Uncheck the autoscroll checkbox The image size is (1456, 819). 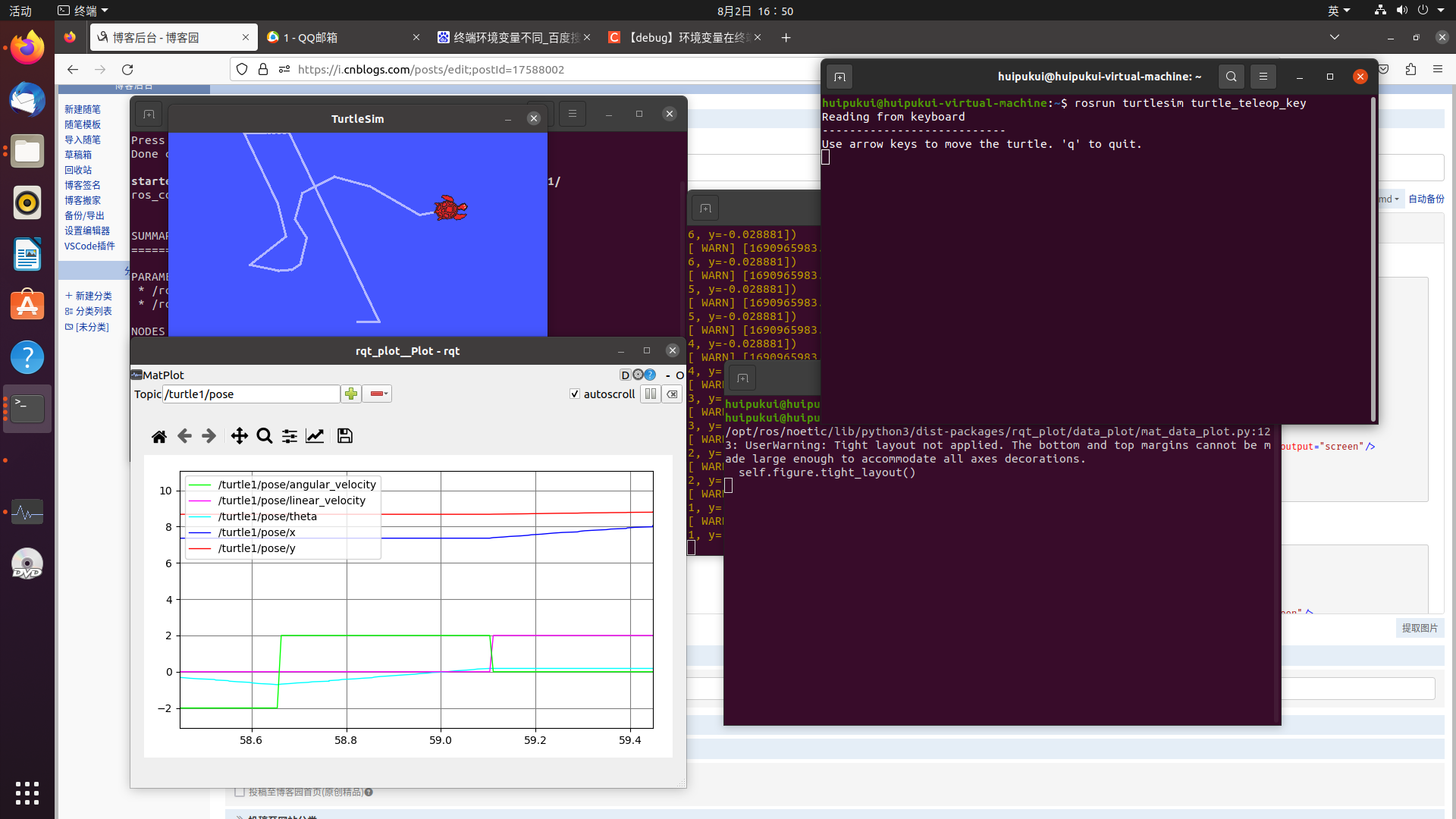(x=575, y=394)
